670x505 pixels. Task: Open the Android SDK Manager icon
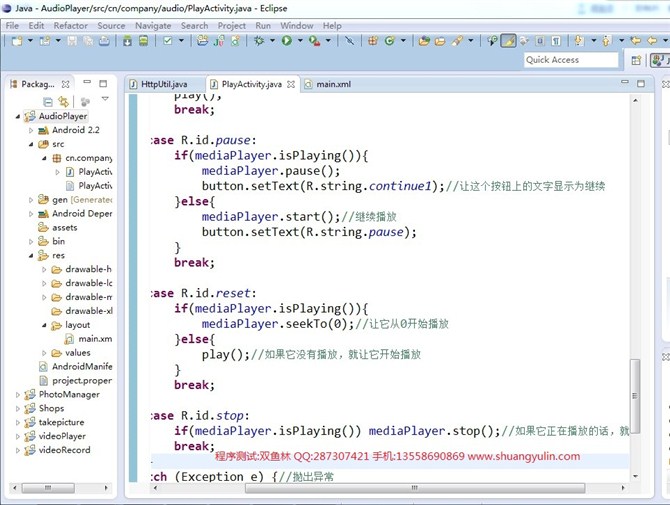pyautogui.click(x=127, y=41)
